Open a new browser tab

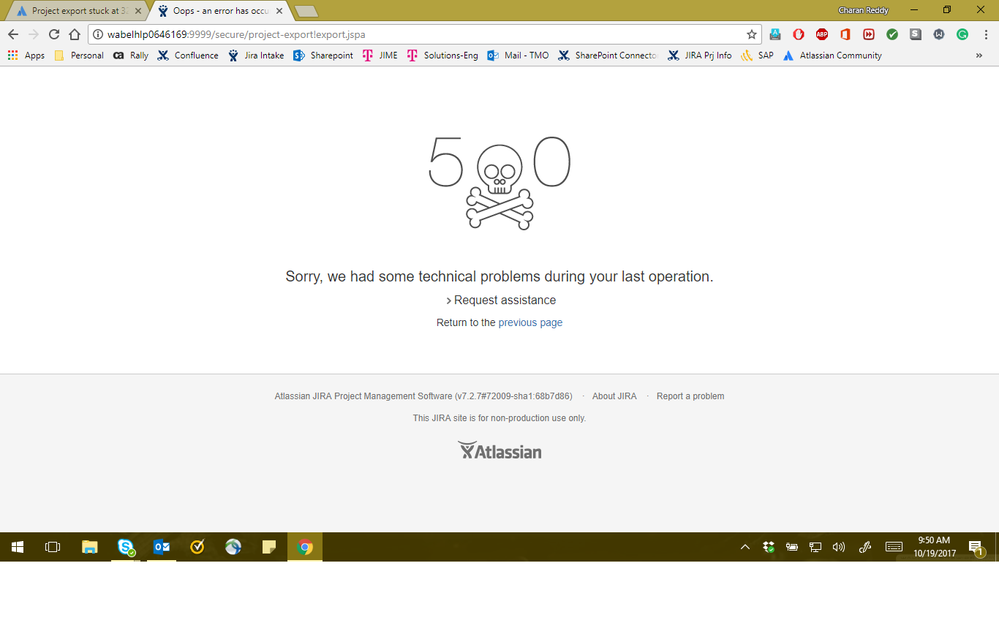point(306,11)
